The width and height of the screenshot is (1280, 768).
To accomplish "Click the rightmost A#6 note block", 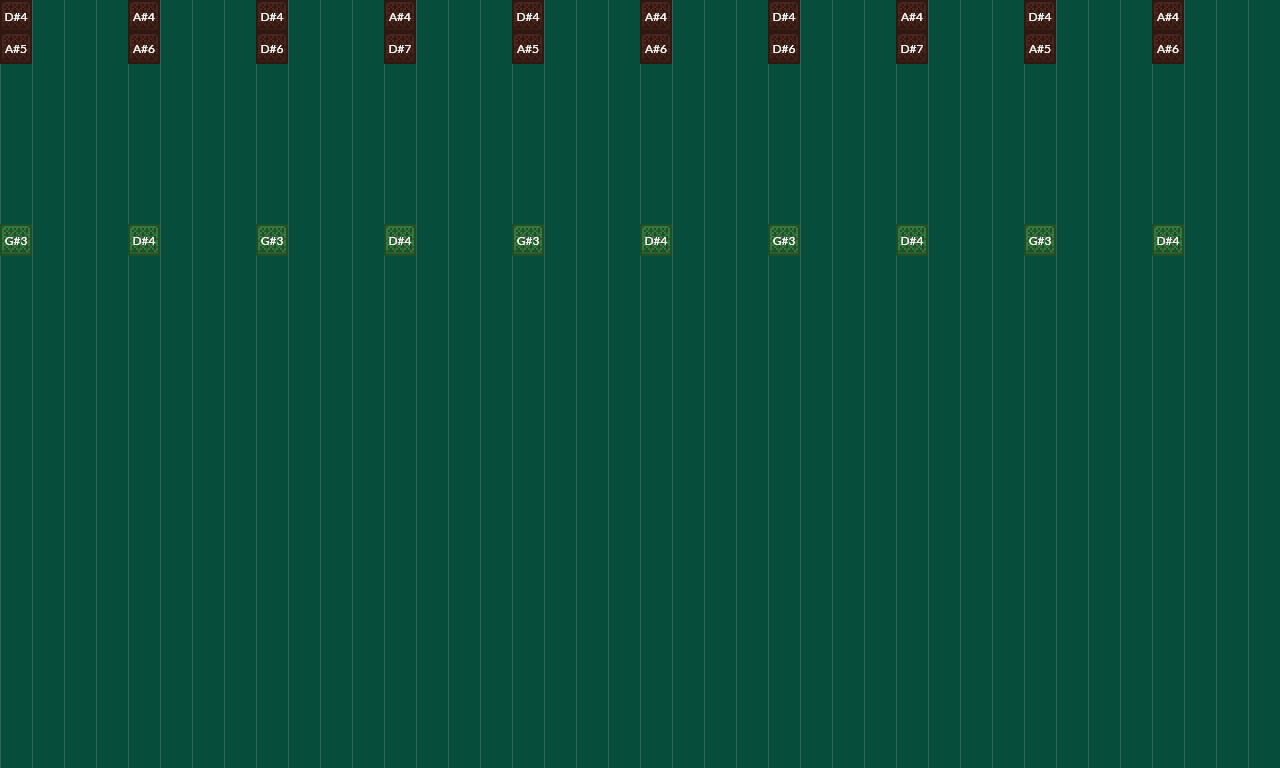I will pos(1168,49).
